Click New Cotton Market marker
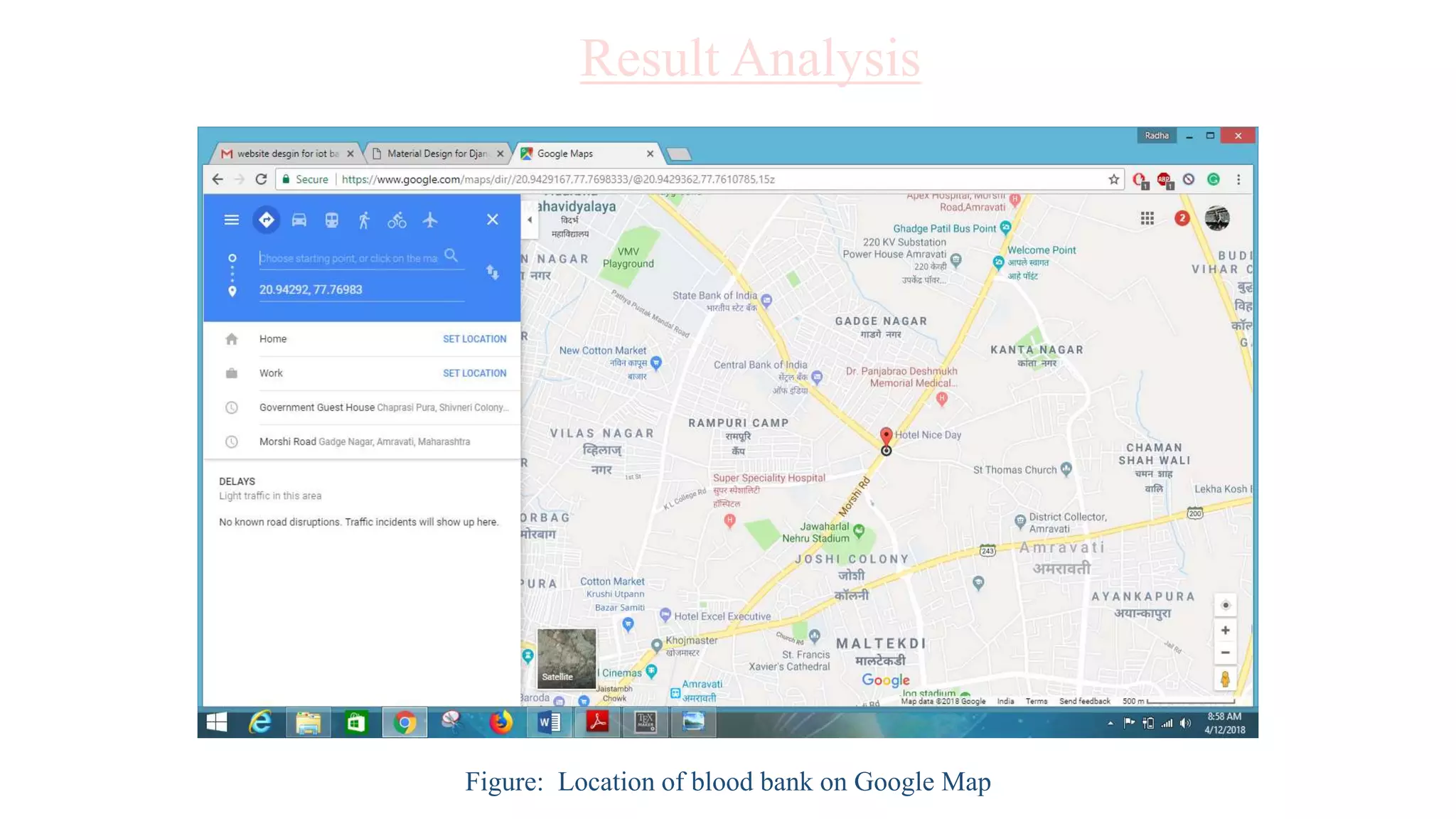The height and width of the screenshot is (819, 1456). tap(656, 363)
